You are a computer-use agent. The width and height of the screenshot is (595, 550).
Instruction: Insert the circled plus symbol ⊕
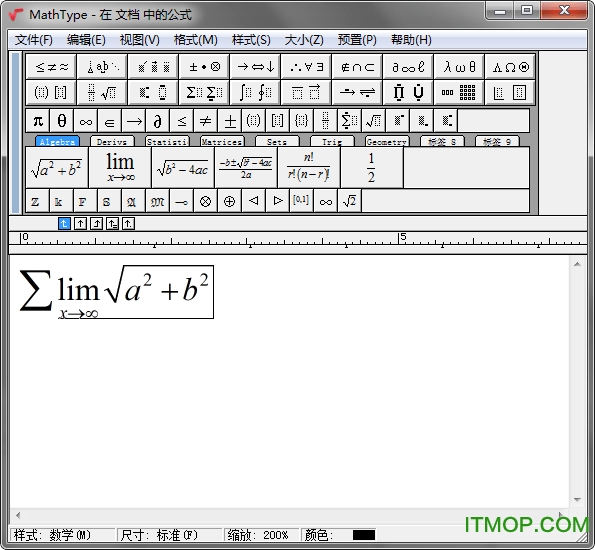coord(229,201)
